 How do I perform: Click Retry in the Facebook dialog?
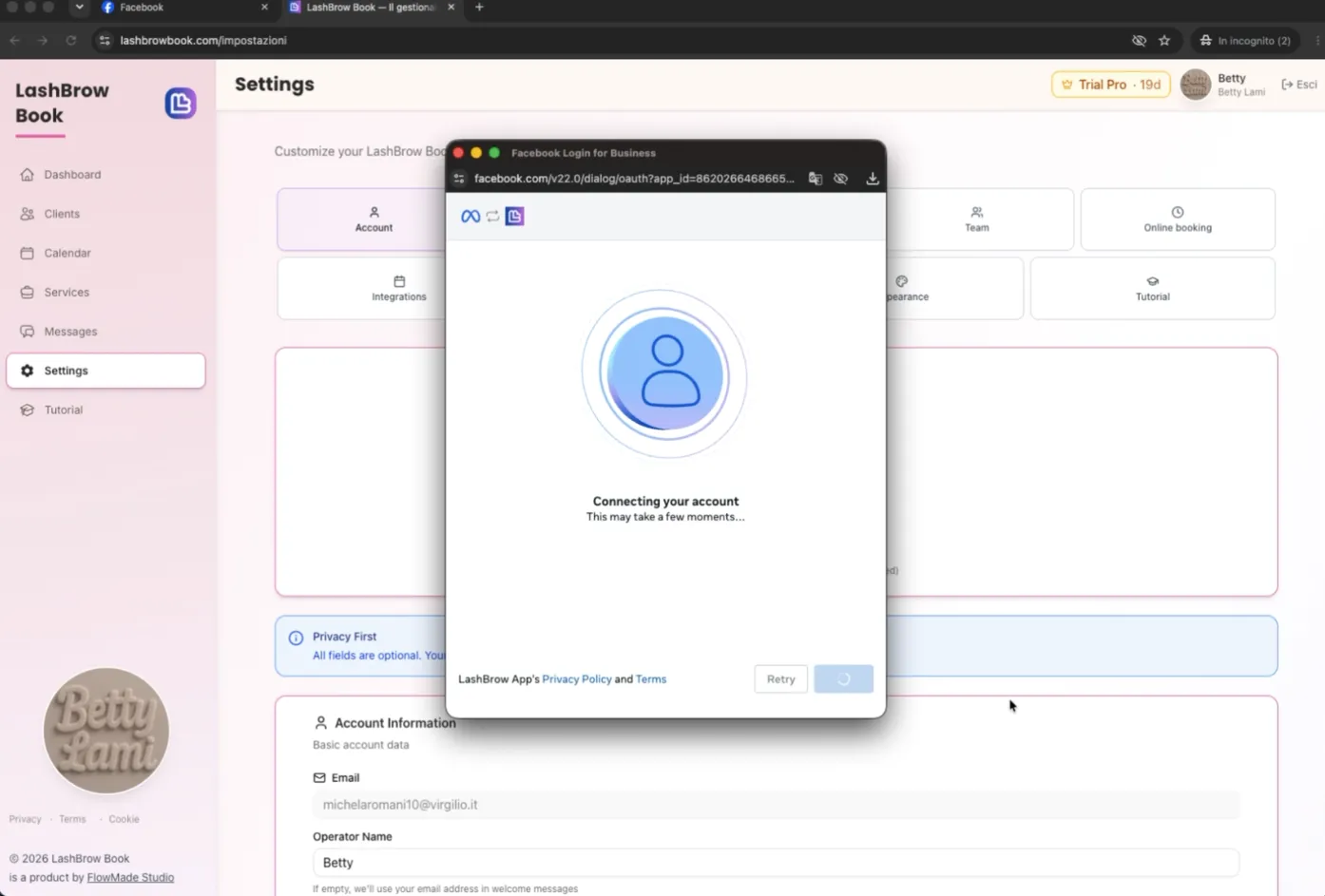[x=780, y=678]
